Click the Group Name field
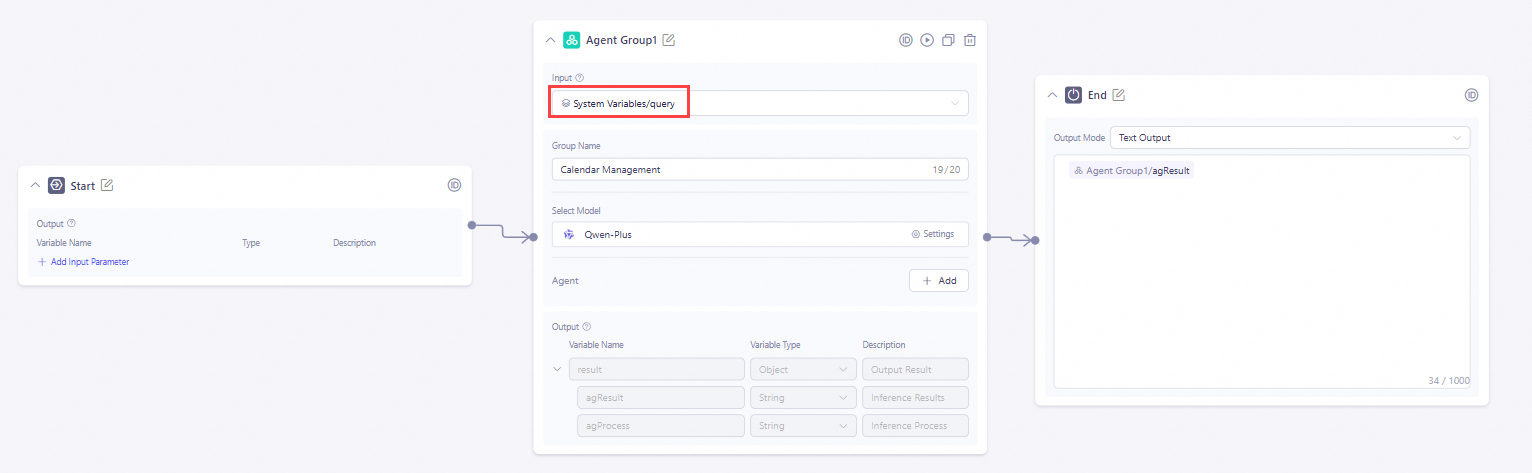The height and width of the screenshot is (473, 1532). tap(760, 170)
